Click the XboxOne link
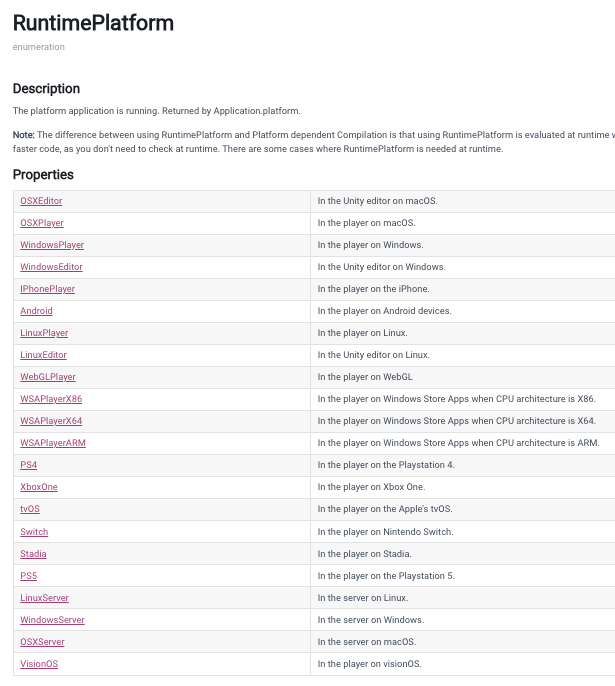Image resolution: width=615 pixels, height=686 pixels. [39, 487]
